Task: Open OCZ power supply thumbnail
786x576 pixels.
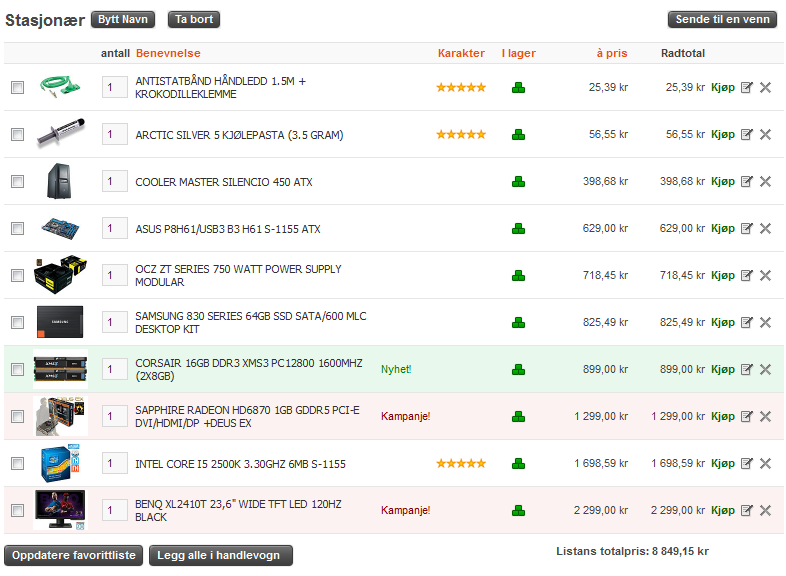Action: pyautogui.click(x=60, y=275)
